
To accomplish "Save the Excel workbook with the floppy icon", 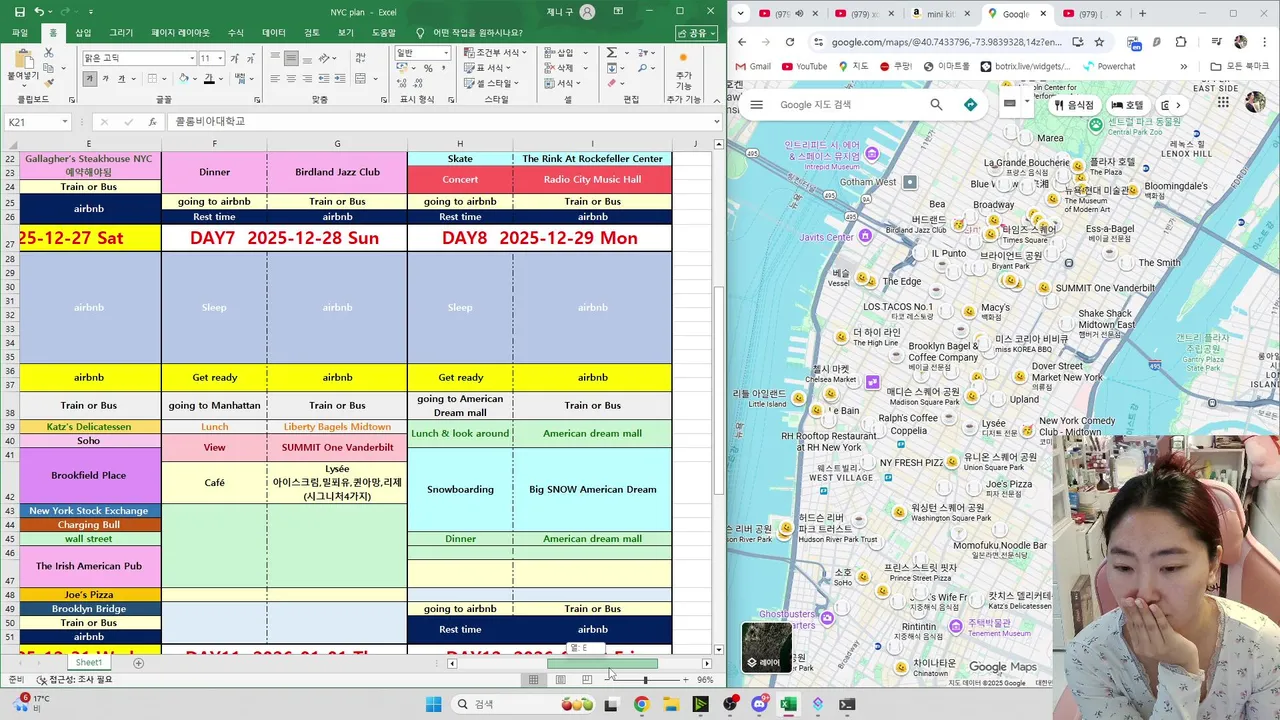I will pyautogui.click(x=20, y=12).
